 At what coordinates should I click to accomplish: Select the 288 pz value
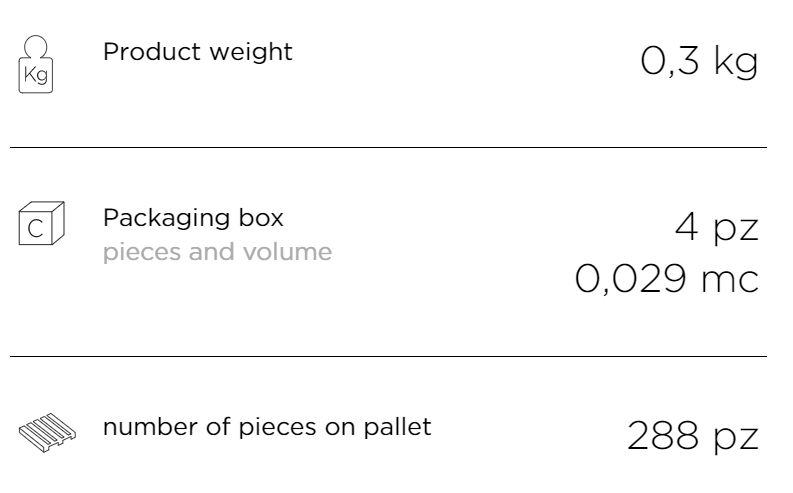point(693,436)
